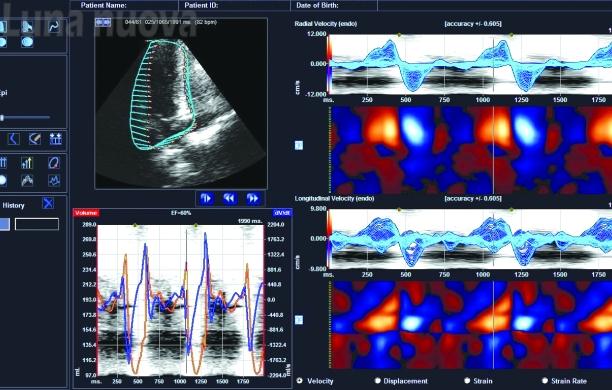Toggle small square beside longitudinal color map
Viewport: 612px width, 390px height.
click(299, 320)
